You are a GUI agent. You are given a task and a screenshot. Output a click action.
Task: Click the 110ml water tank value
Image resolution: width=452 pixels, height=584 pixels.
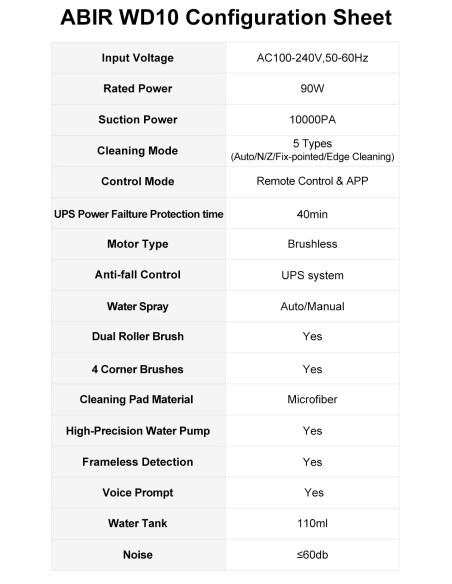[x=312, y=523]
